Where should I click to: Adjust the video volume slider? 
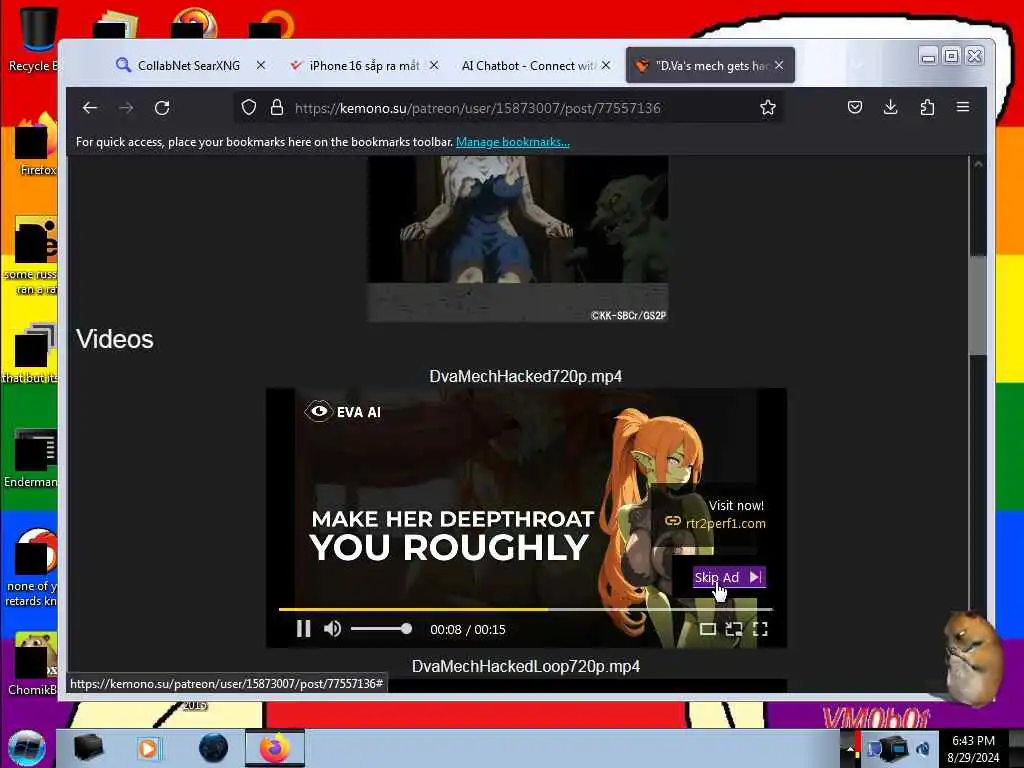pos(381,629)
